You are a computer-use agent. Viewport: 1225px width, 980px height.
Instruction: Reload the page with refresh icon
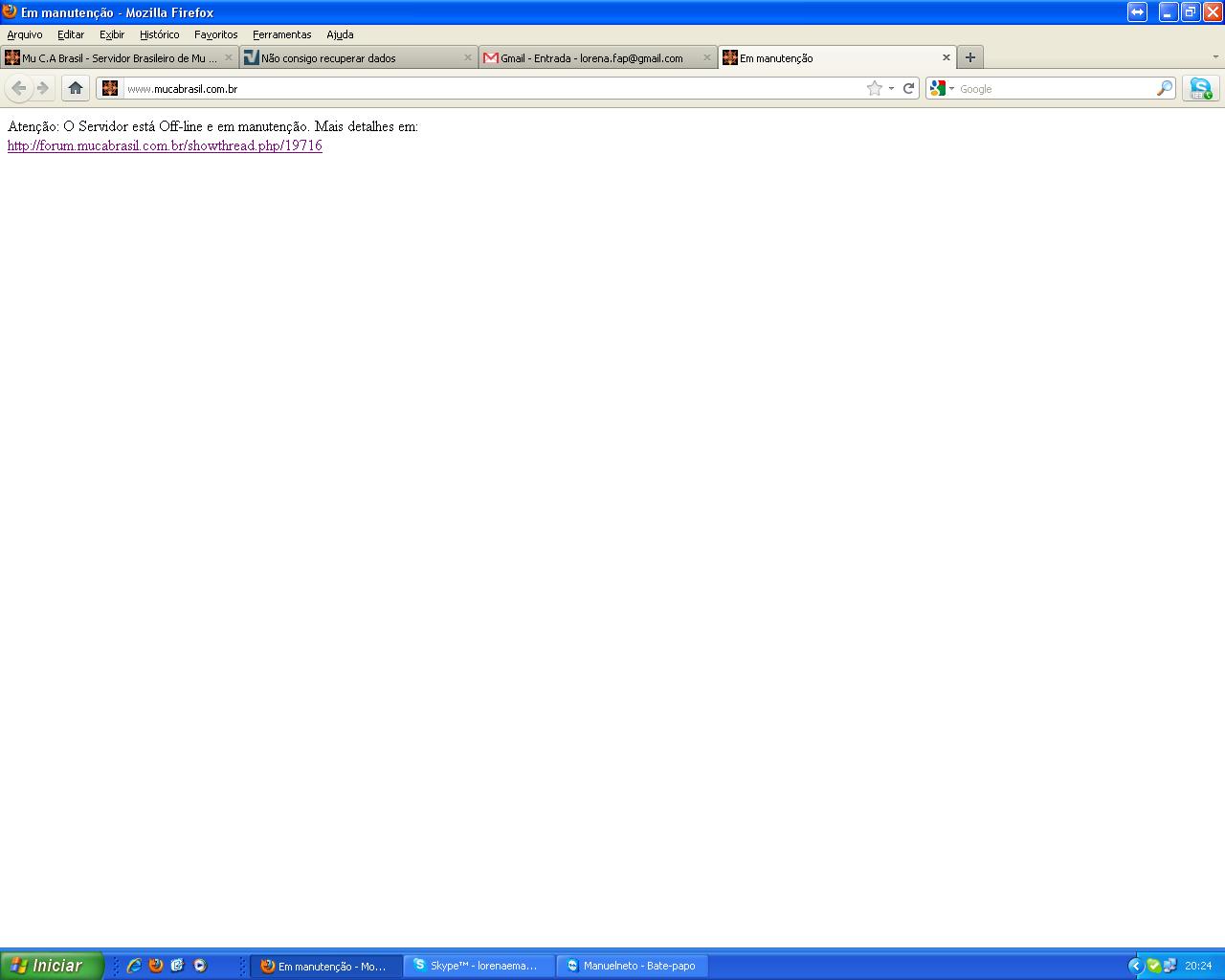pos(908,88)
